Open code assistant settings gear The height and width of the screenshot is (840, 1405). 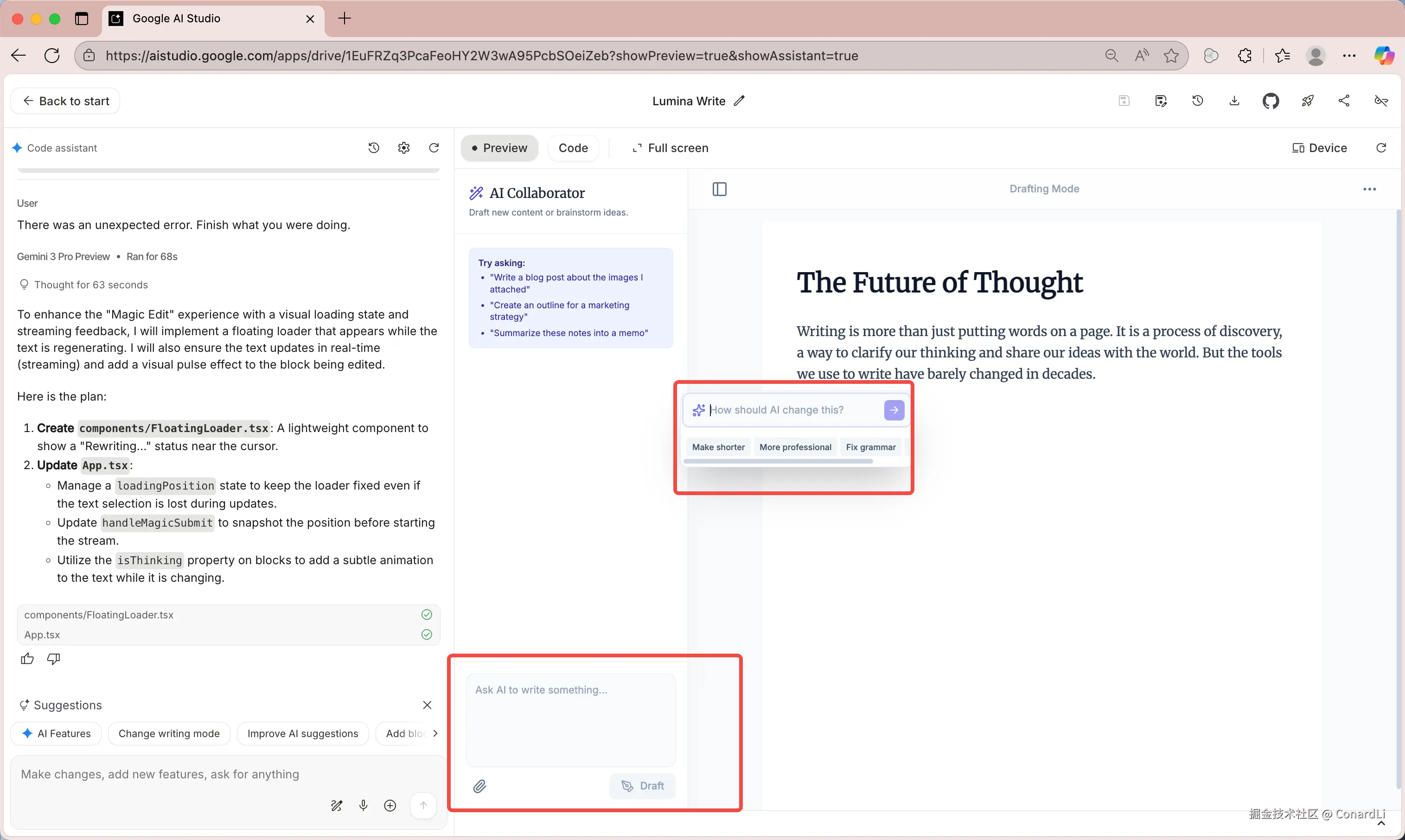[x=403, y=148]
